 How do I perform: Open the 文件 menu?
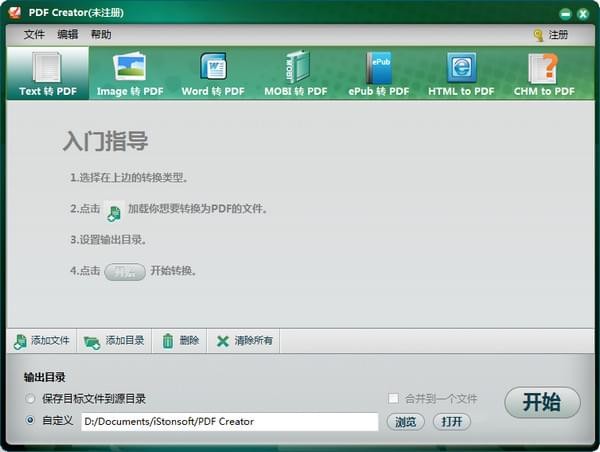click(34, 34)
